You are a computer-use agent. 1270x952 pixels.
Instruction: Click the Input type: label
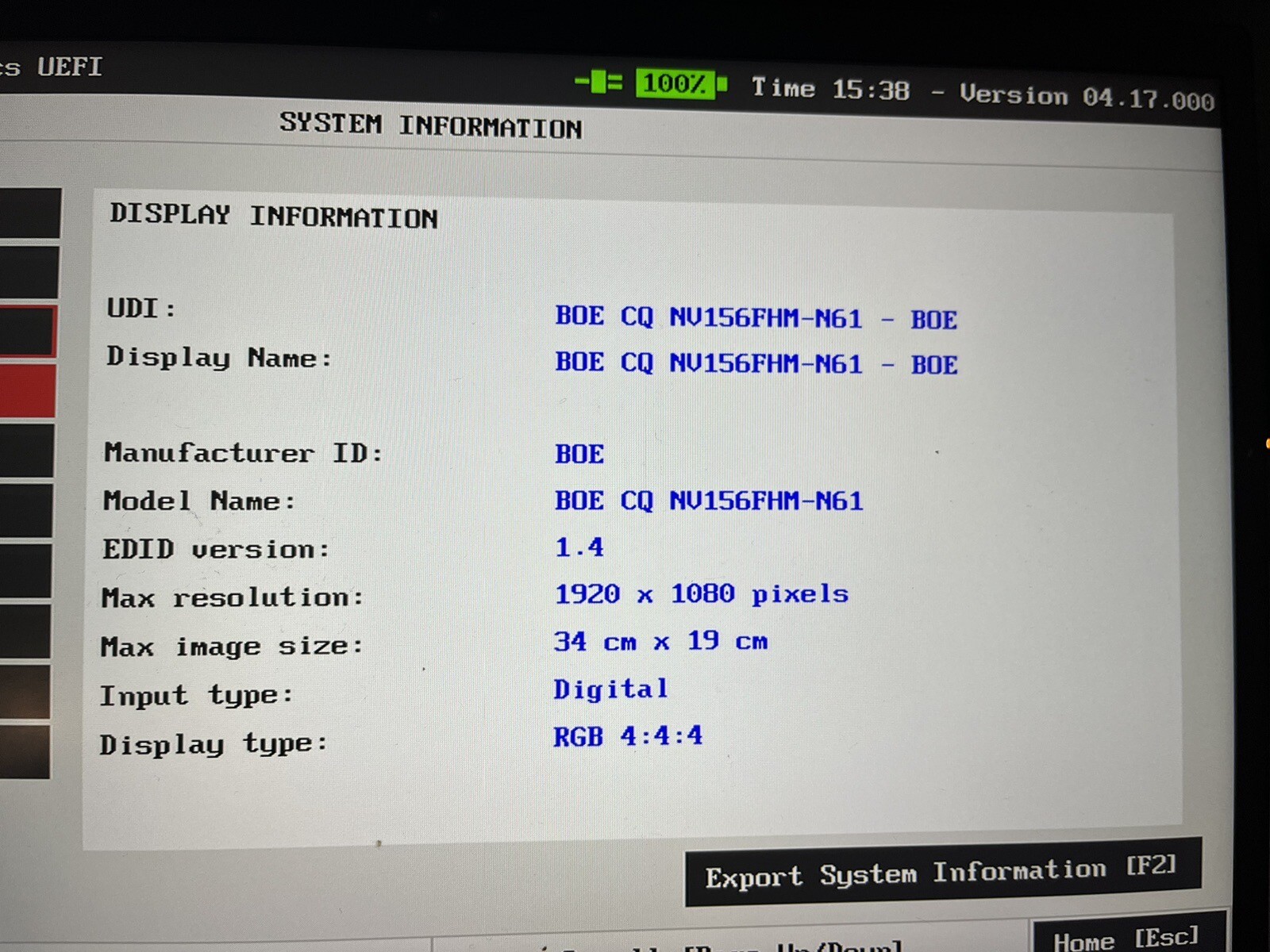[196, 696]
